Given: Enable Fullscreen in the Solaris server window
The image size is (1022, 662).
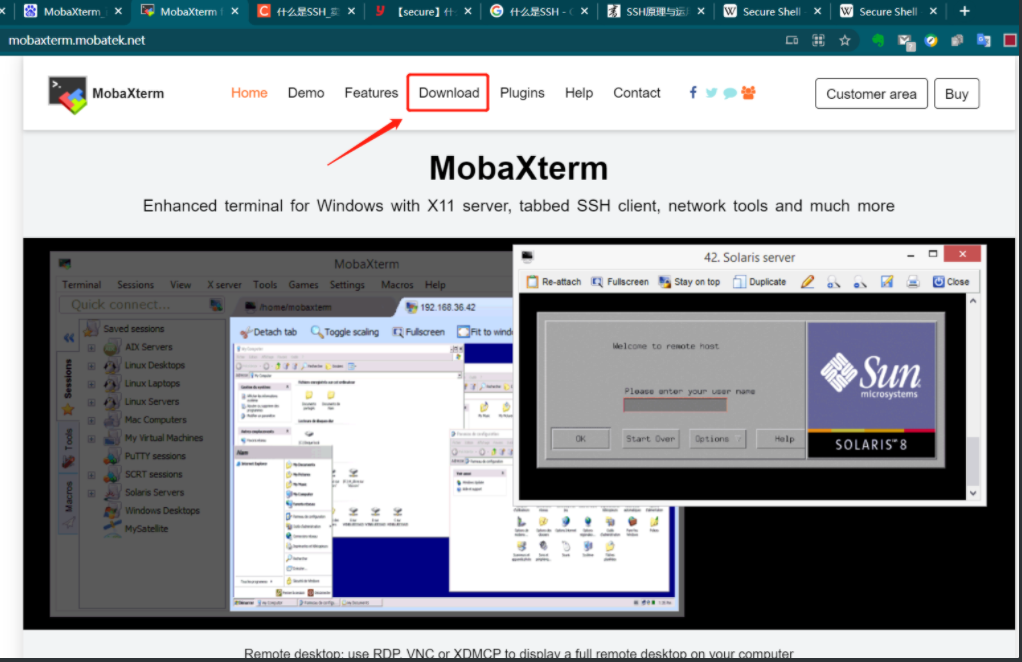Looking at the screenshot, I should 620,281.
